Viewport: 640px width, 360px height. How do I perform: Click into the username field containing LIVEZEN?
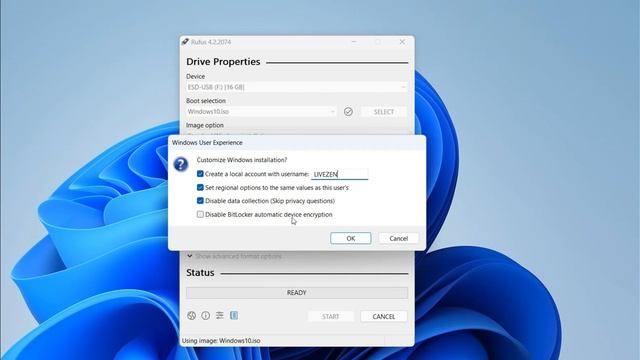click(340, 174)
